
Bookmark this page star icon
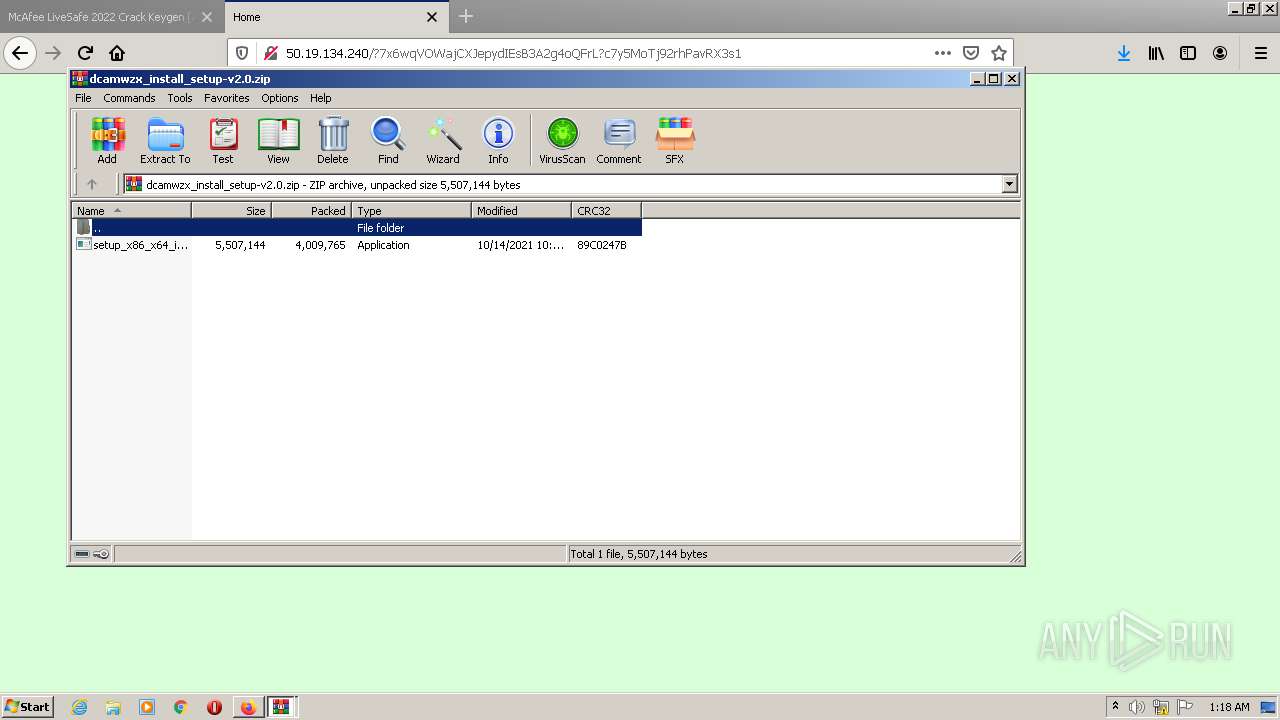(999, 53)
